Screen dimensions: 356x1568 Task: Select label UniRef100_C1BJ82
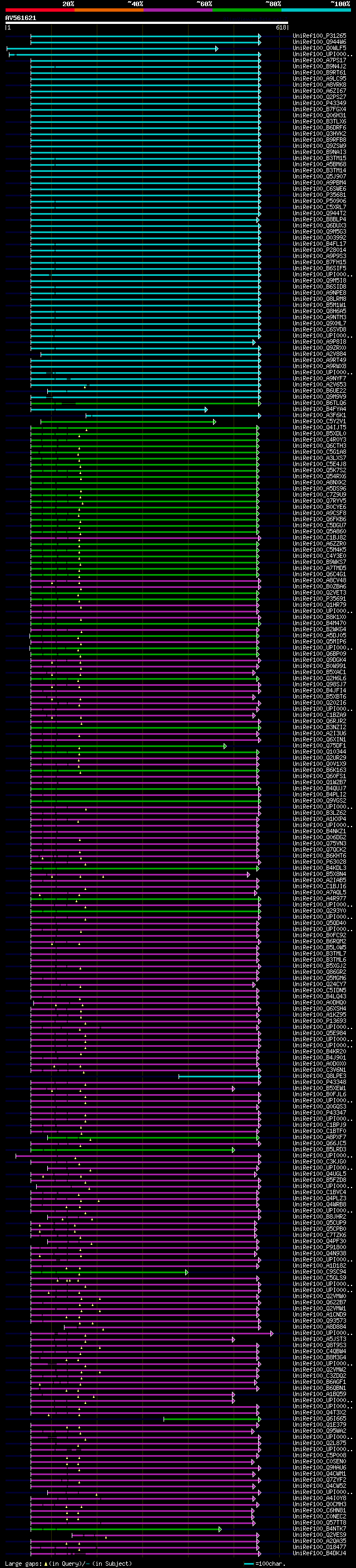pyautogui.click(x=319, y=537)
